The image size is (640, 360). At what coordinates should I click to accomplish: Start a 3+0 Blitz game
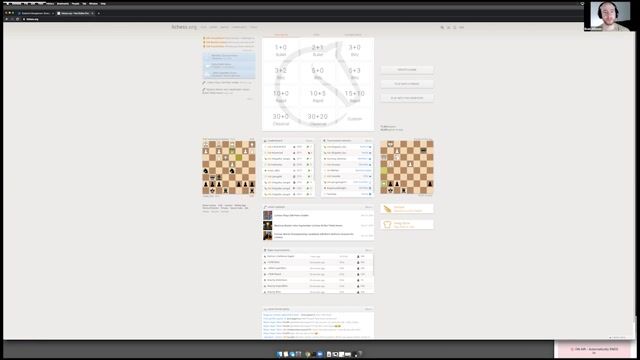coord(355,50)
